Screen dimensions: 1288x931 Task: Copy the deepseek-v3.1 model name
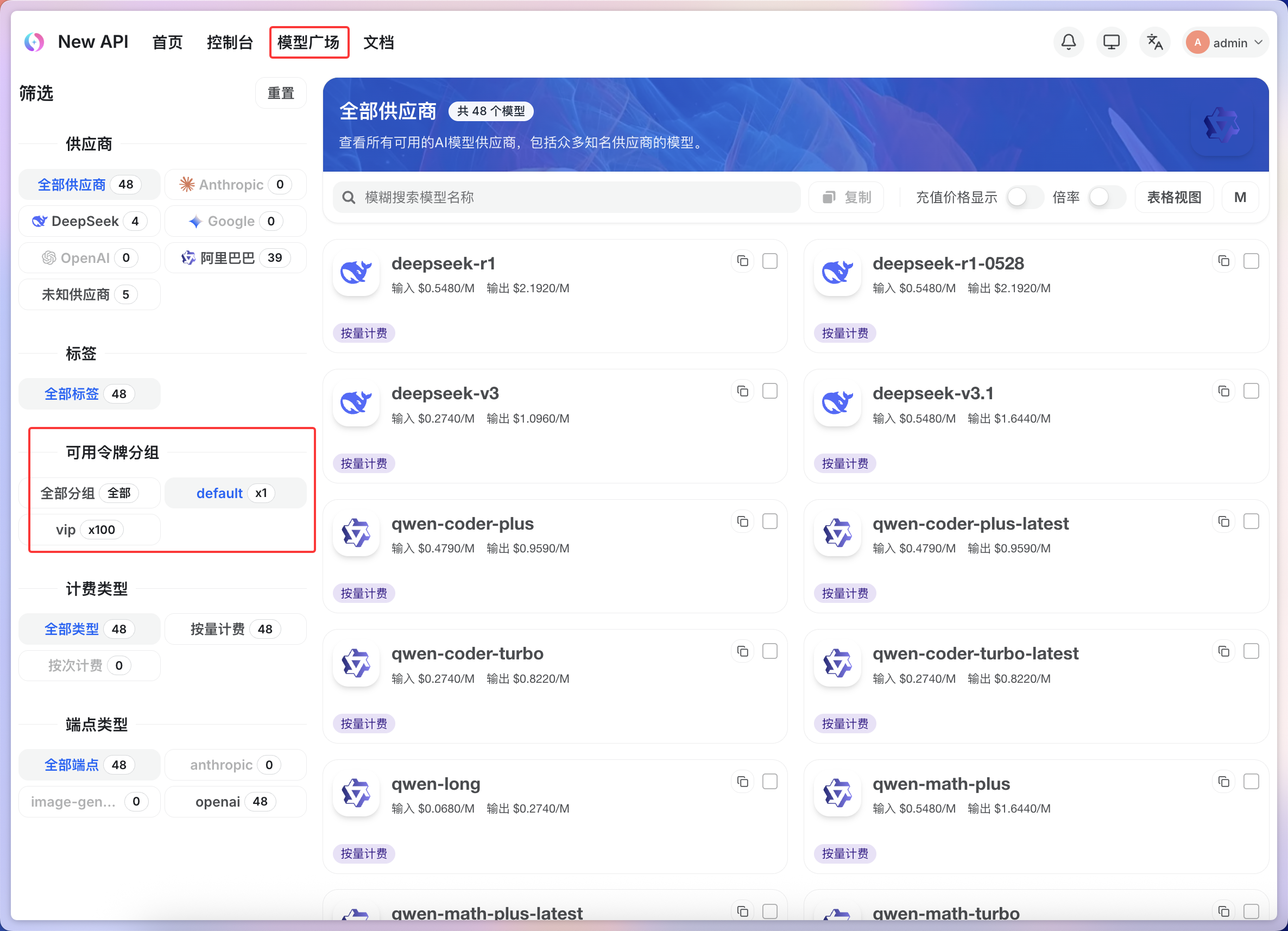(1224, 392)
